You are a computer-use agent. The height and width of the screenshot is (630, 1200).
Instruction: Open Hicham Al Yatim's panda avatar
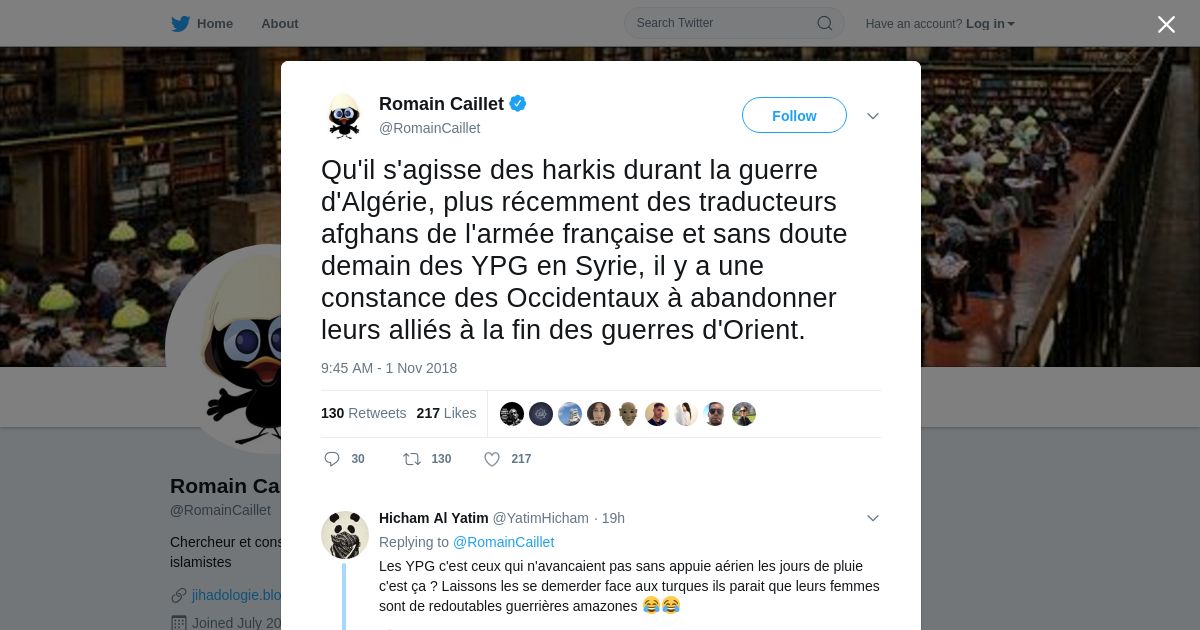(344, 535)
